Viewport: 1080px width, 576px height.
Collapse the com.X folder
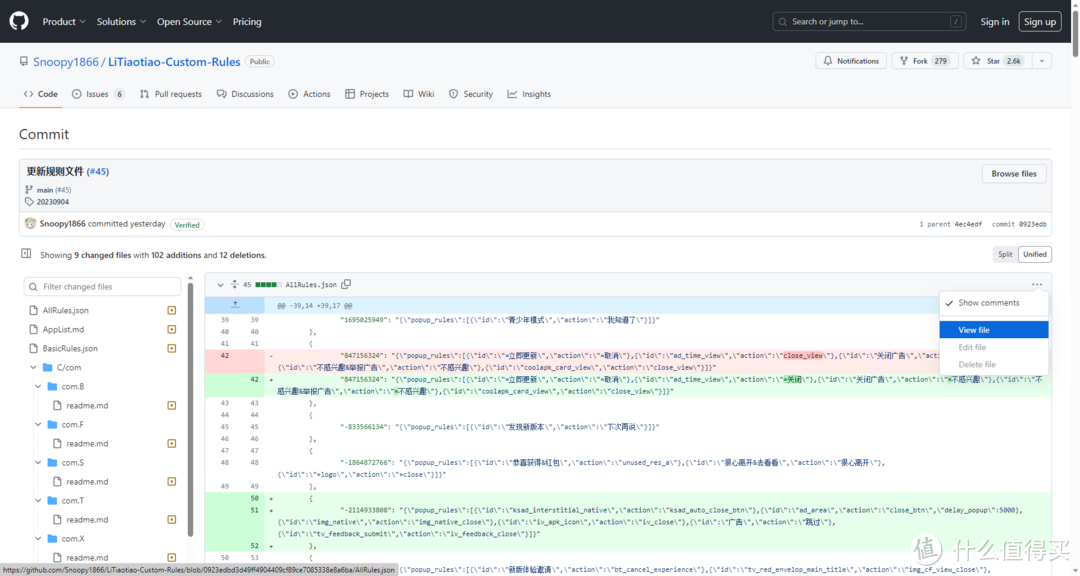coord(39,539)
